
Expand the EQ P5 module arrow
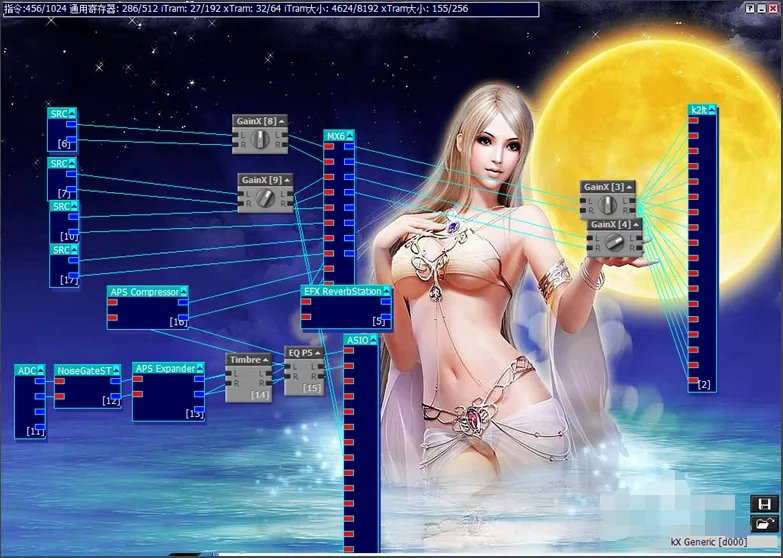click(318, 353)
